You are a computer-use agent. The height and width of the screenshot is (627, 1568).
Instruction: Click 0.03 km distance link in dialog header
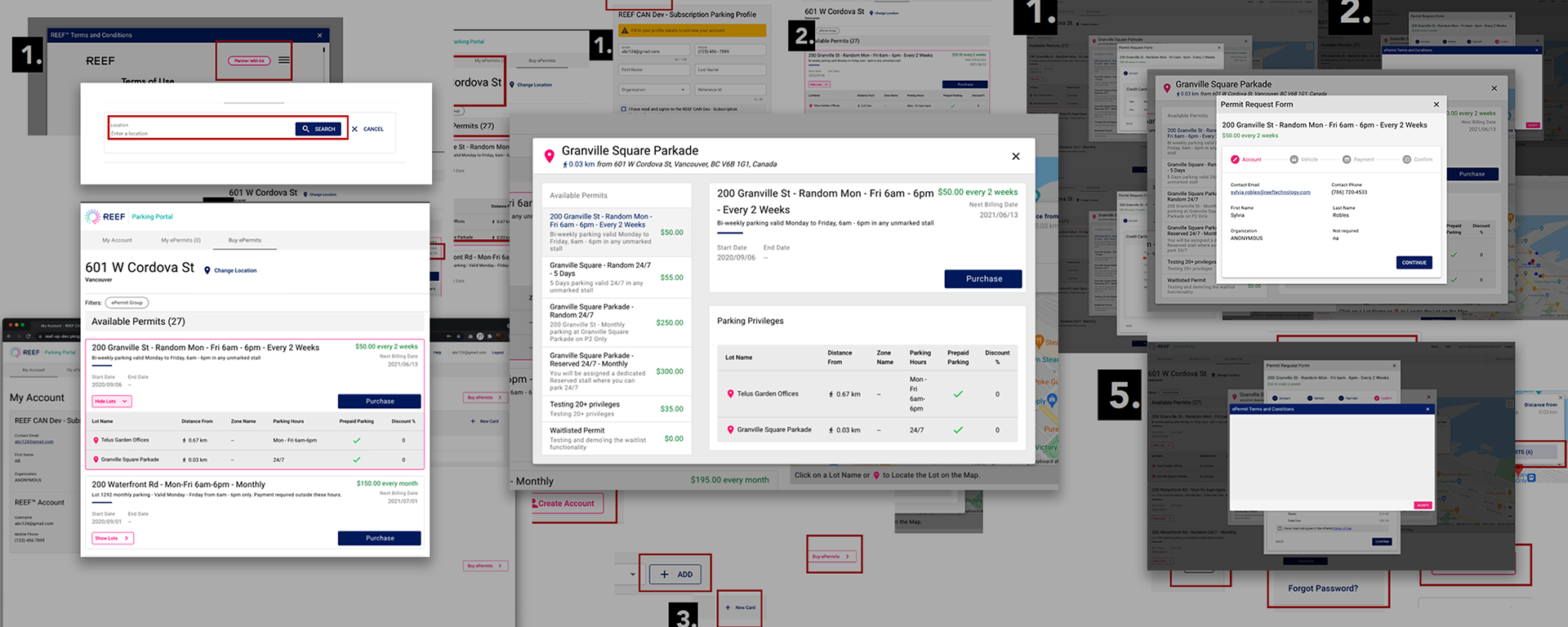pos(579,164)
